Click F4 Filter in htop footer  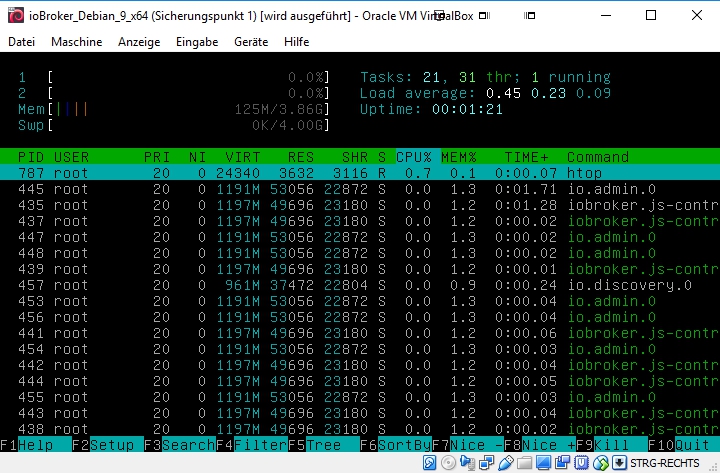252,445
